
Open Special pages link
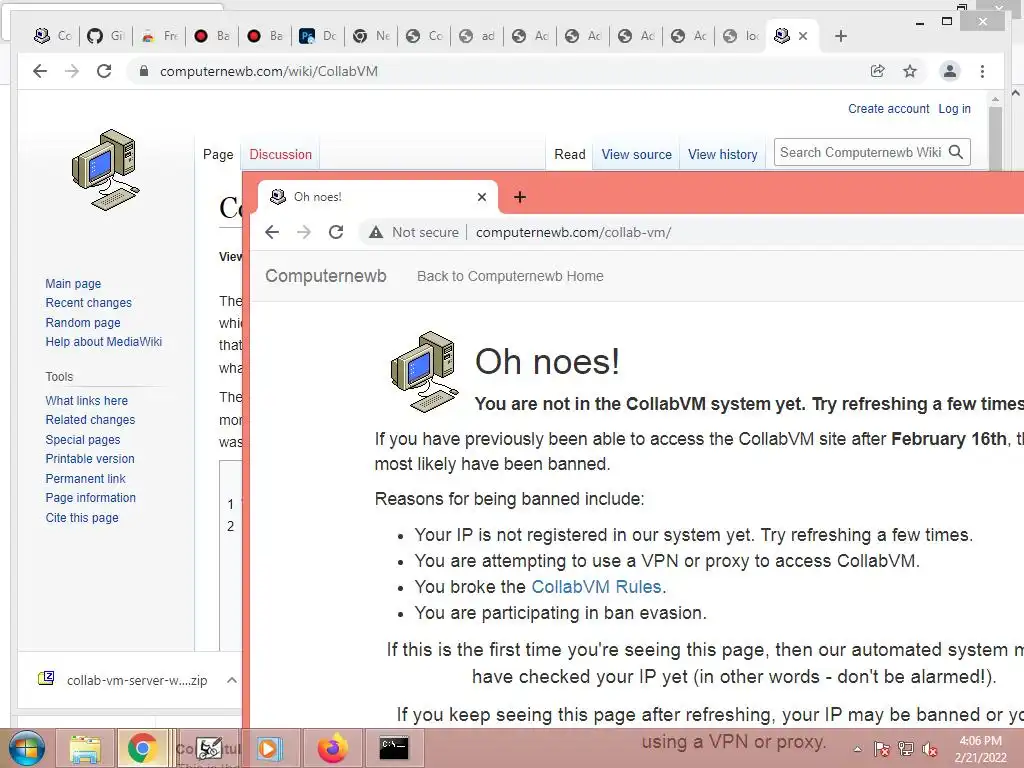(x=82, y=440)
